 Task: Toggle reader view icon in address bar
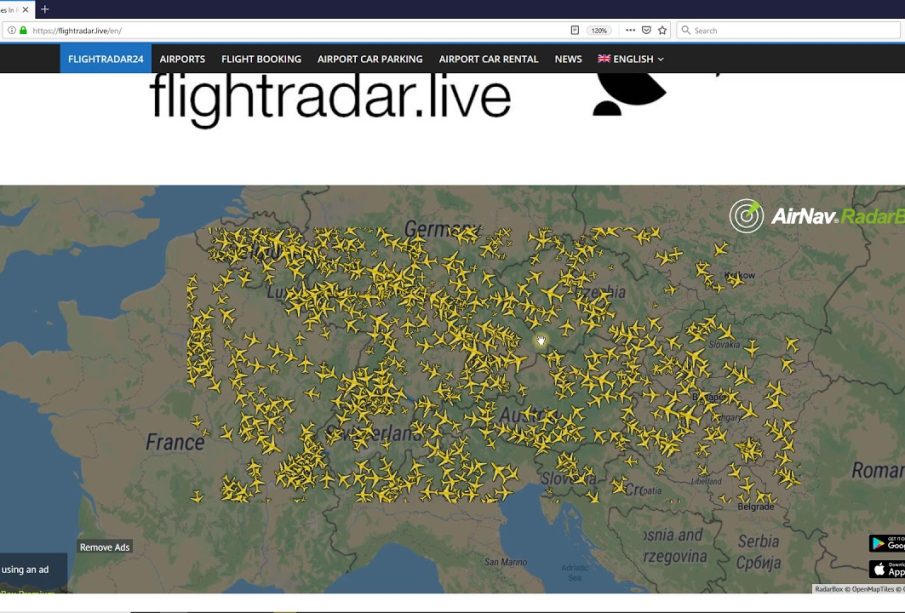coord(575,30)
